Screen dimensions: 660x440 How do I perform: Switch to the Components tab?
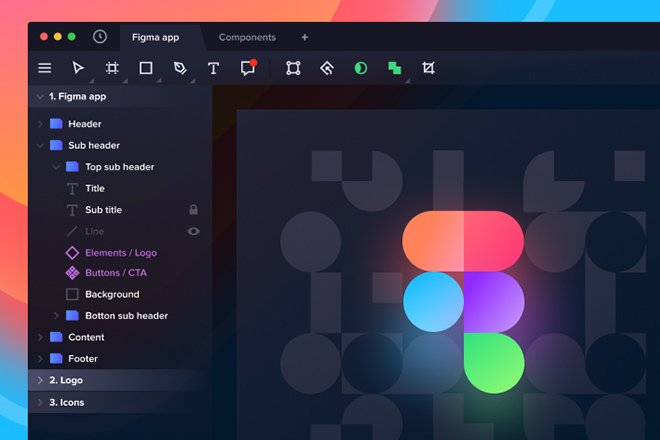point(247,37)
